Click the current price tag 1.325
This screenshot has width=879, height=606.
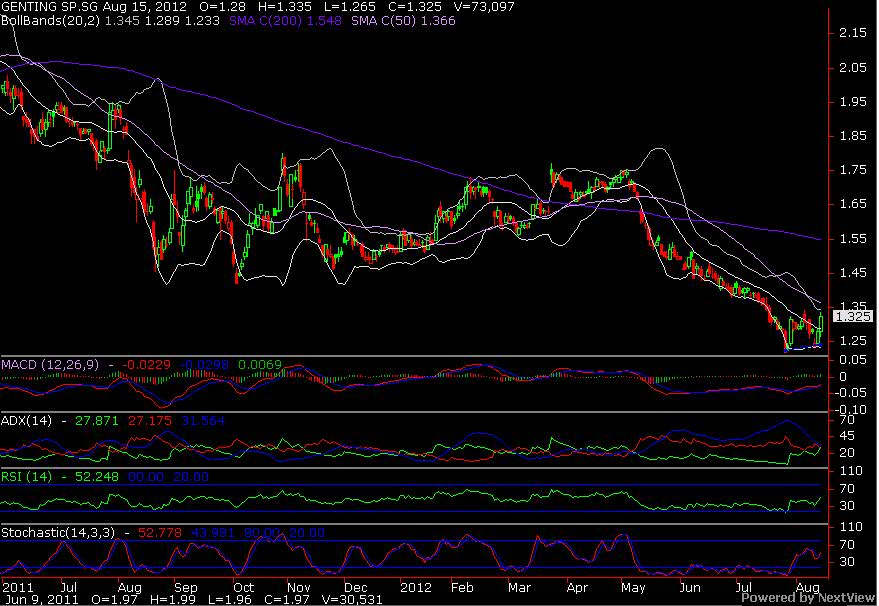click(x=853, y=317)
